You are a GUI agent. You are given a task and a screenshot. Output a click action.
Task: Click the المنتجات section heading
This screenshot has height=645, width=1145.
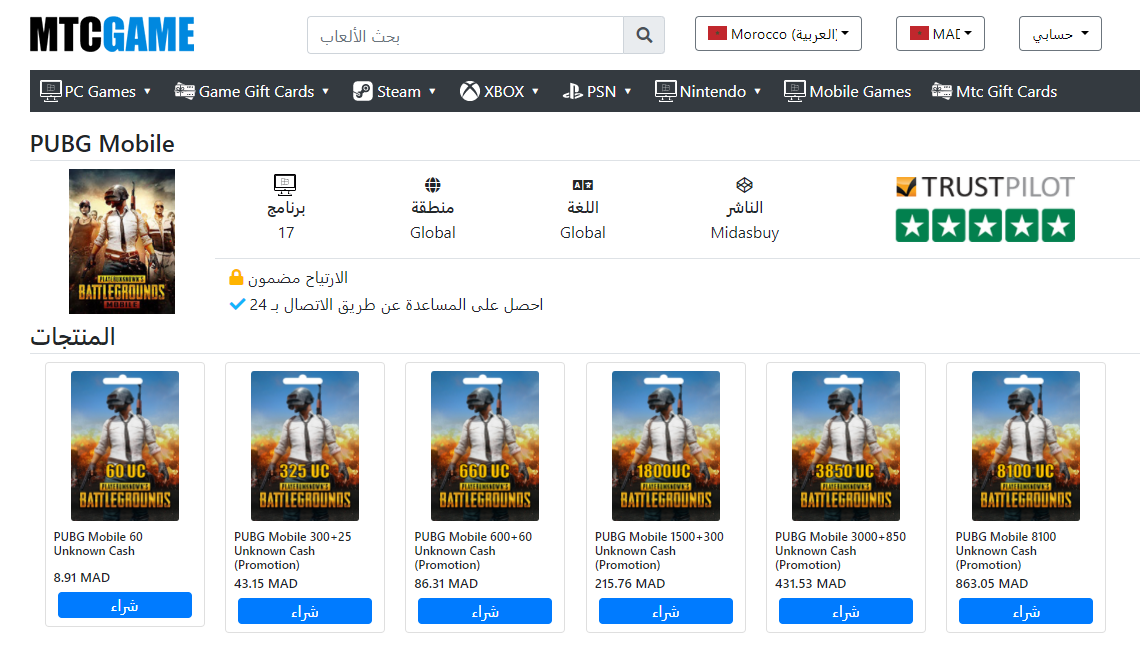pos(72,337)
